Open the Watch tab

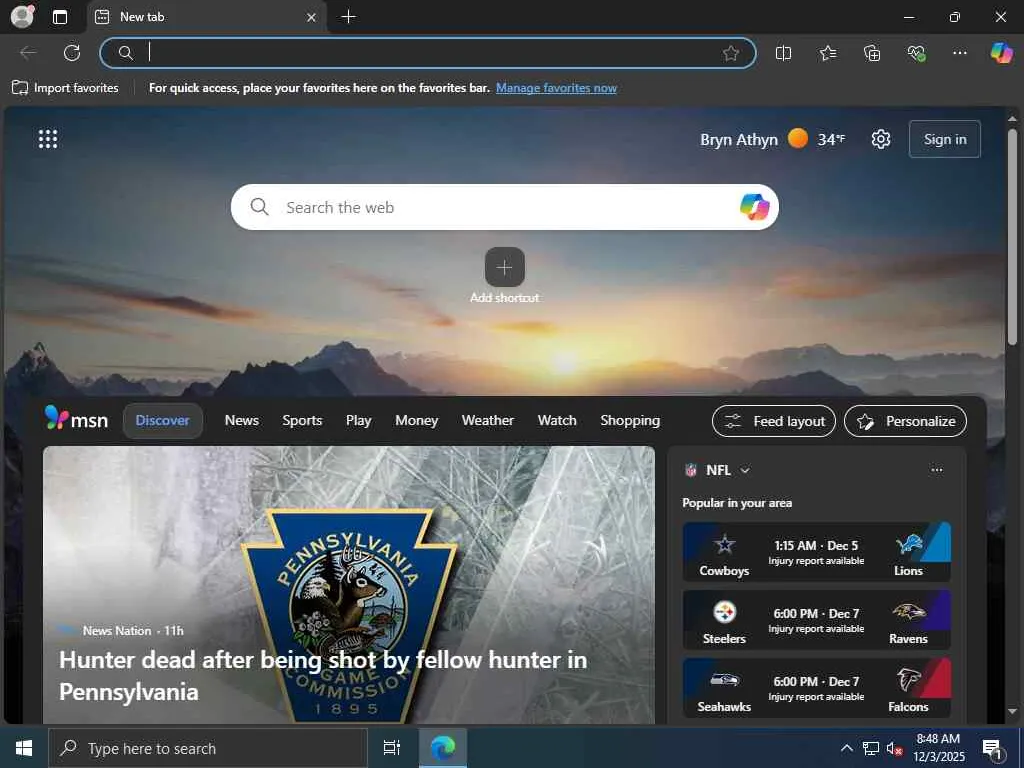557,421
